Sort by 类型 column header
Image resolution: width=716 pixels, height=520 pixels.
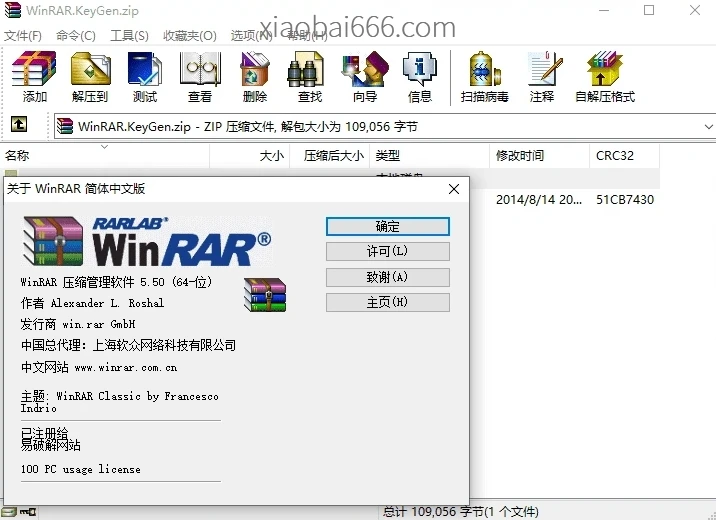(x=429, y=156)
